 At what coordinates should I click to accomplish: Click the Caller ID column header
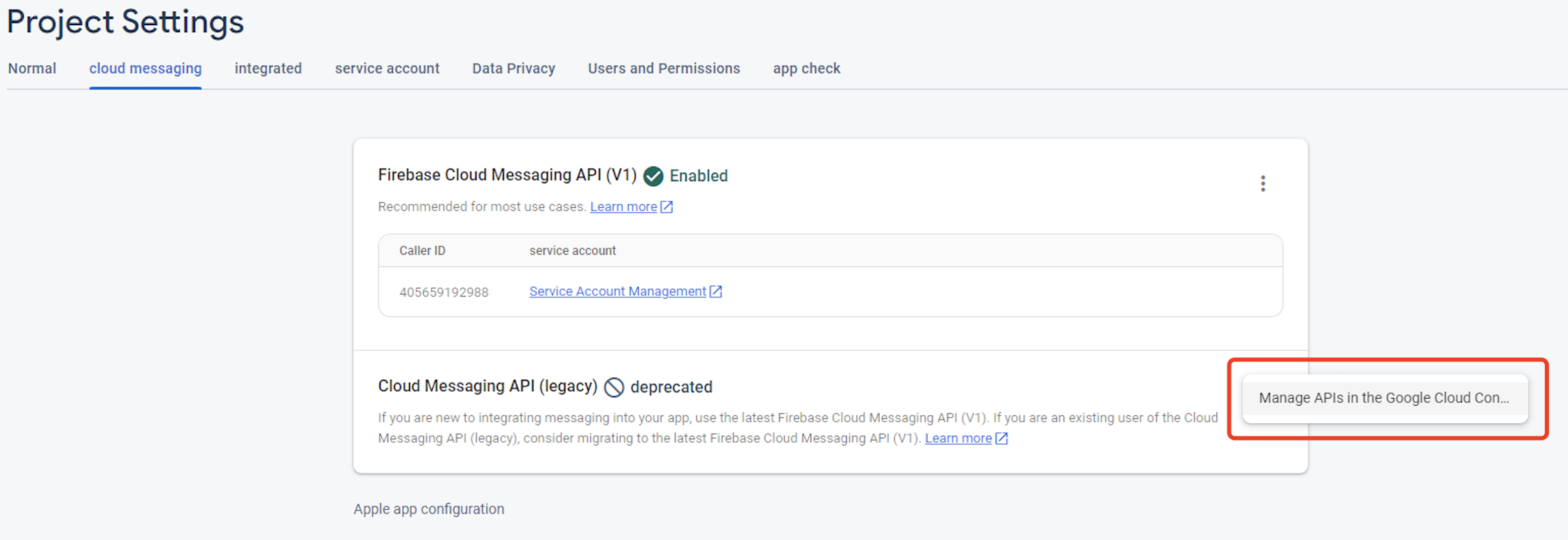[422, 251]
